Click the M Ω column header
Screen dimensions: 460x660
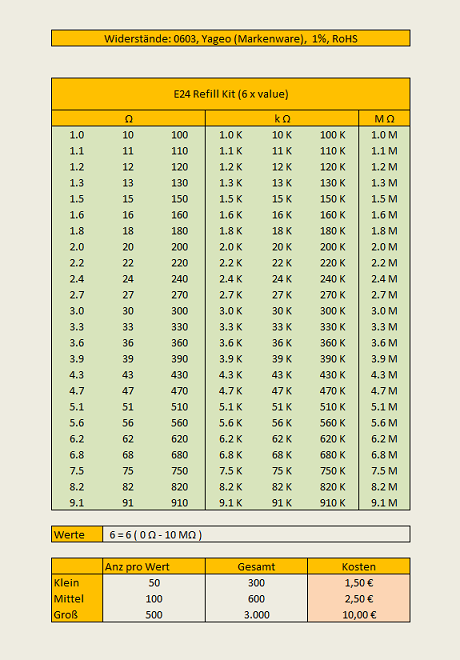point(384,118)
